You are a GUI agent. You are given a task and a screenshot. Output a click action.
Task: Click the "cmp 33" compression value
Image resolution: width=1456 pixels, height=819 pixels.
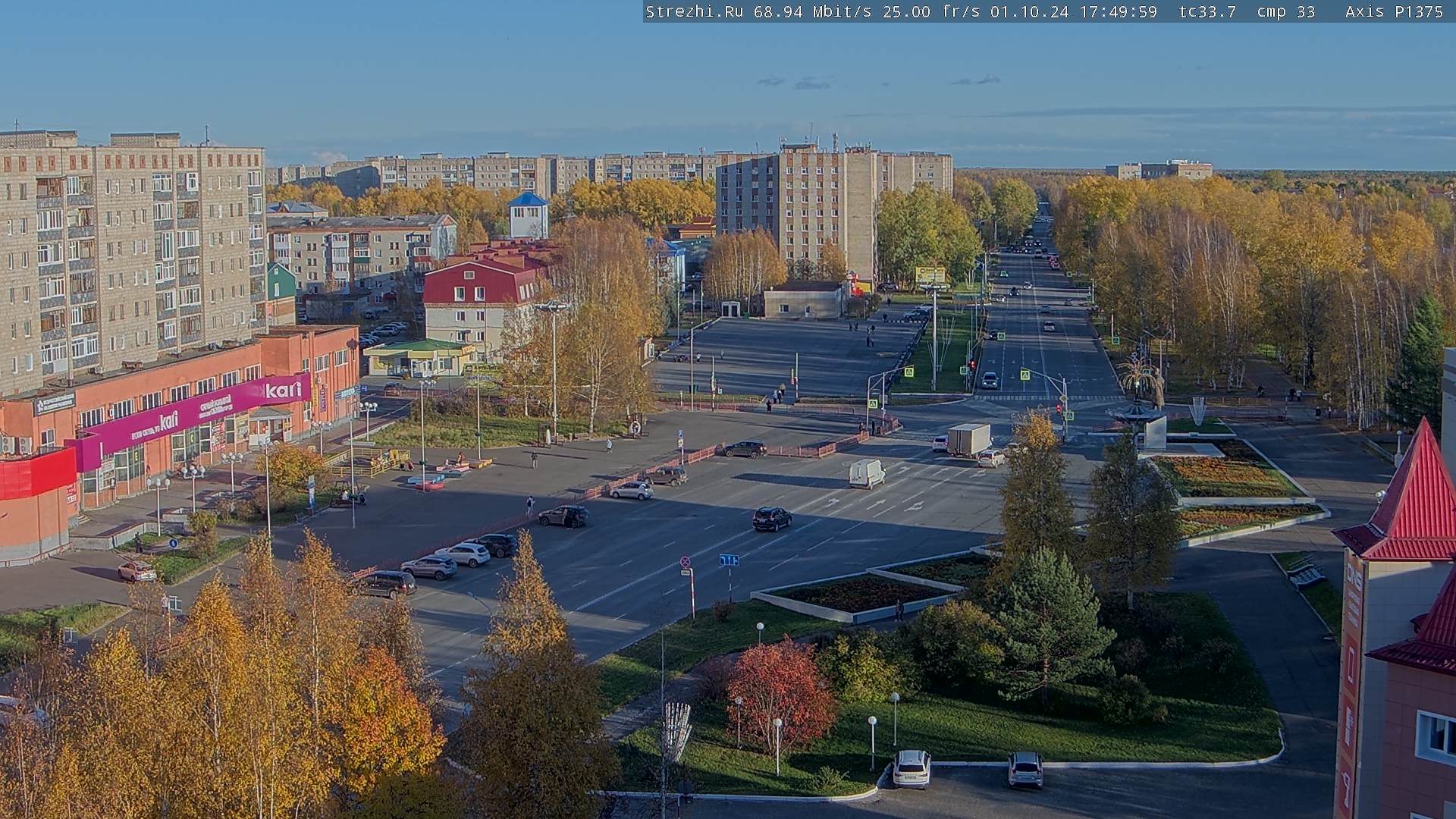coord(1286,11)
